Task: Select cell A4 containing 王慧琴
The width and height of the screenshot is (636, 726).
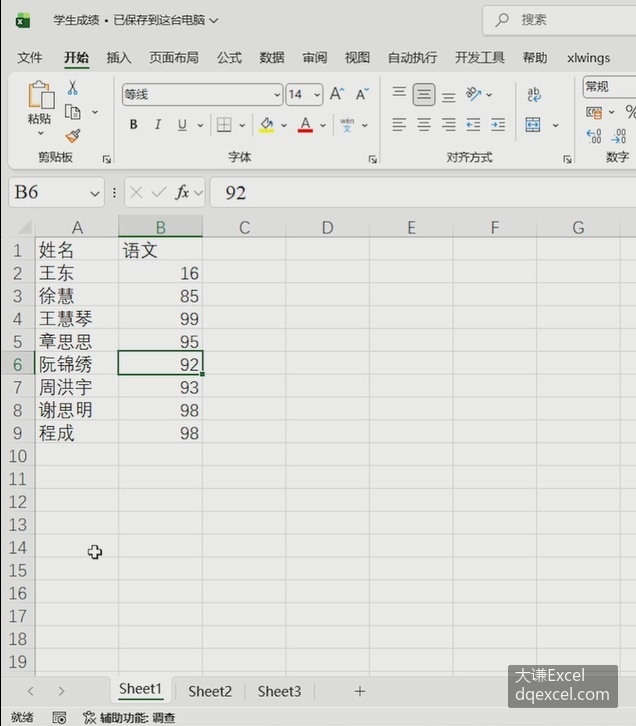Action: 77,319
